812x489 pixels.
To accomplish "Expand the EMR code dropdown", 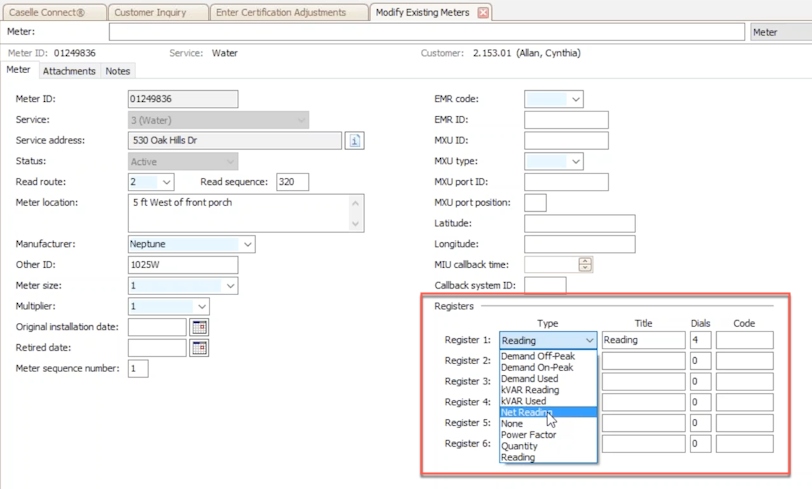I will [x=575, y=100].
